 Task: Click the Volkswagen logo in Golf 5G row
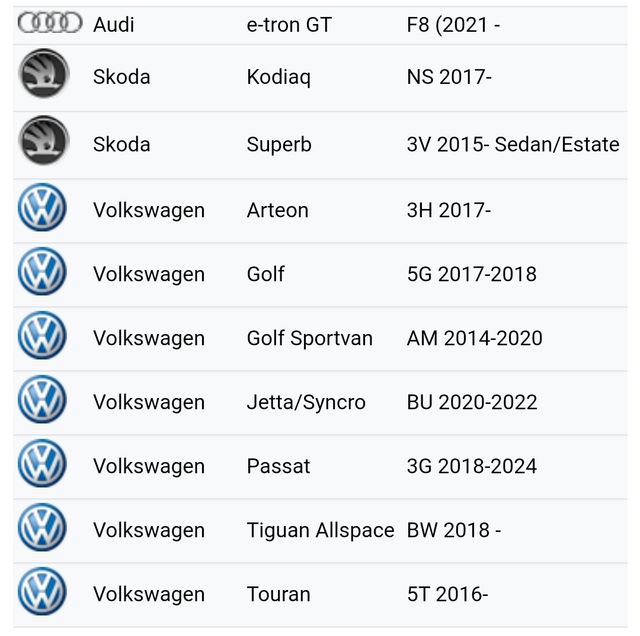(x=42, y=273)
